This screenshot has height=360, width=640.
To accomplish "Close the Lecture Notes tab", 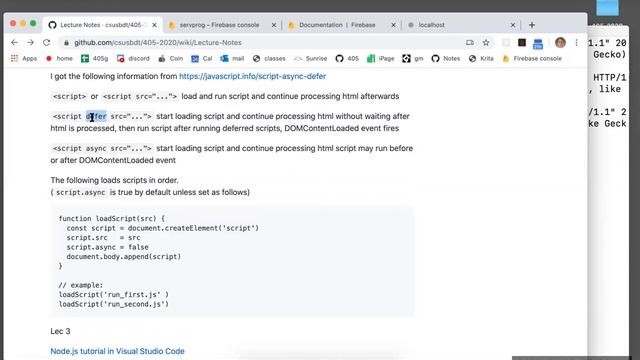I will point(154,25).
